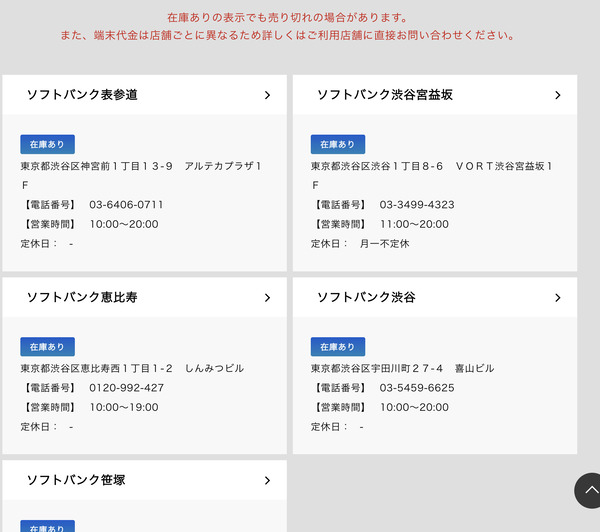Click 定休日 label in 渋谷 card
The height and width of the screenshot is (532, 600).
[x=329, y=427]
